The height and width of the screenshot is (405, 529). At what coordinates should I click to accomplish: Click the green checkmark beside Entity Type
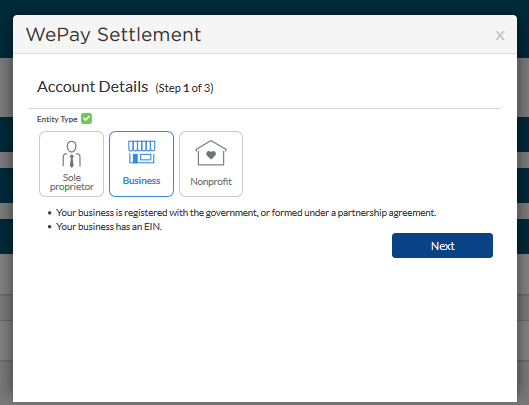point(86,119)
